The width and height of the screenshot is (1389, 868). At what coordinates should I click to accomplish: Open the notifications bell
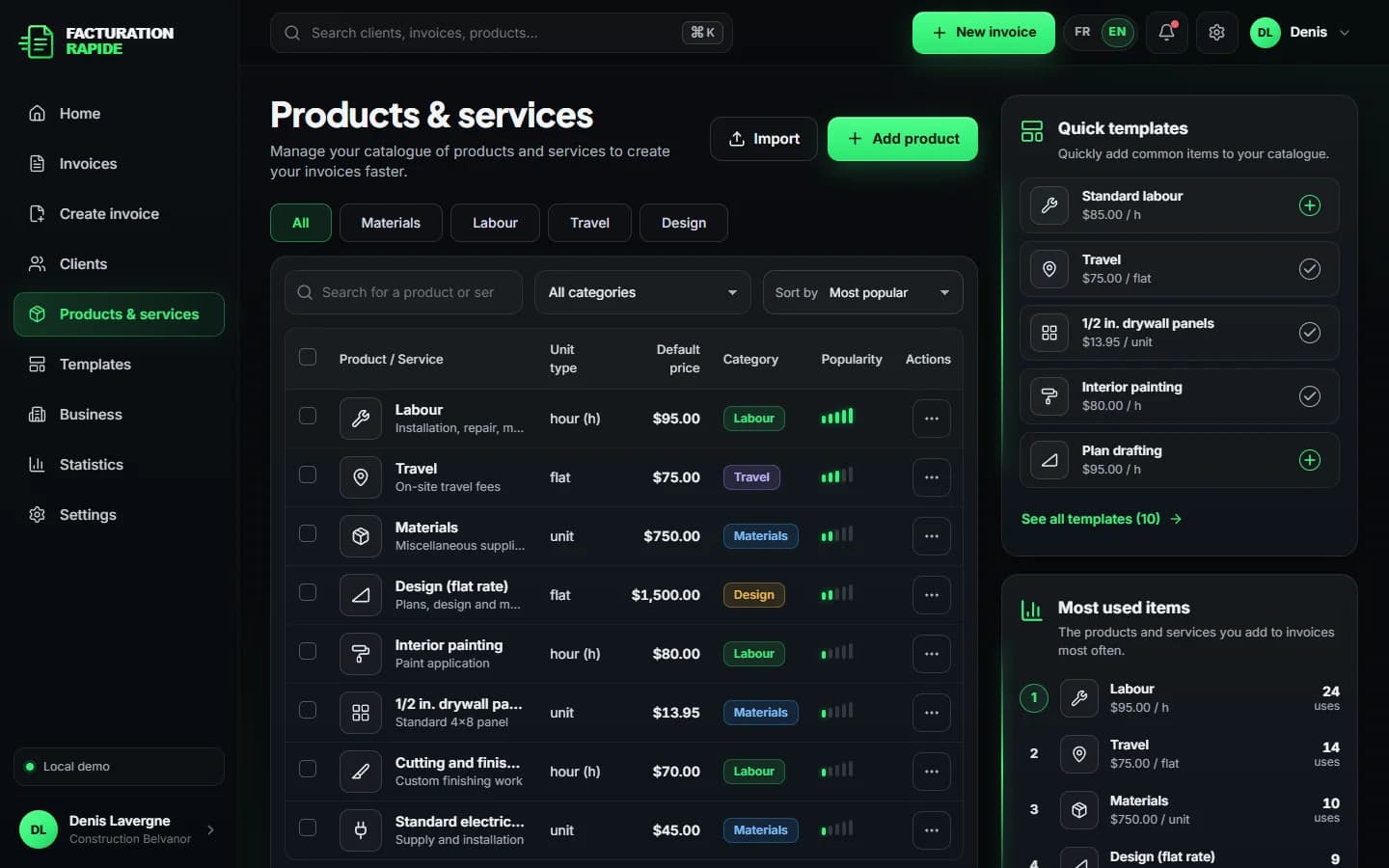(x=1166, y=33)
